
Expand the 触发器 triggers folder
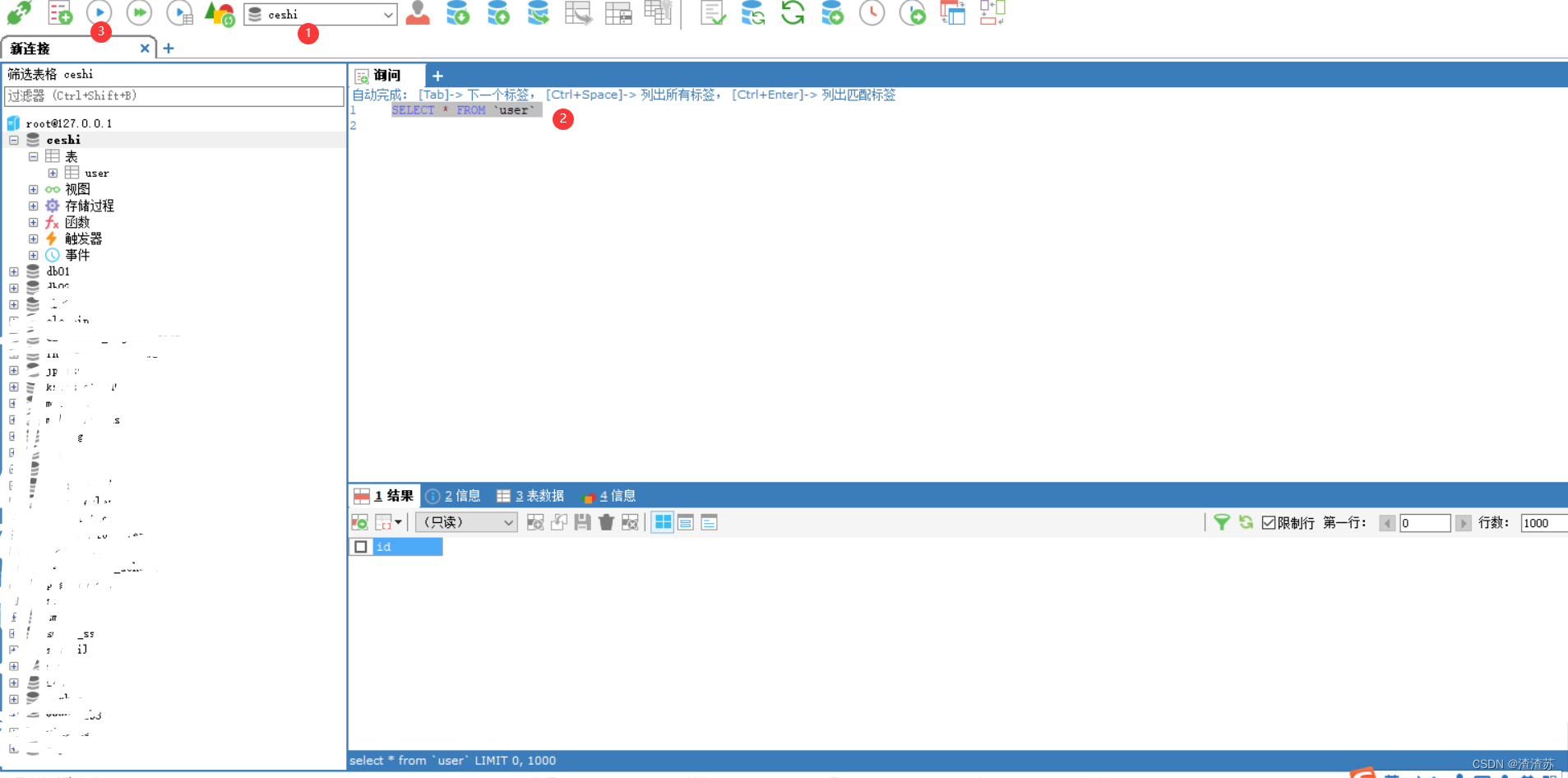coord(34,239)
